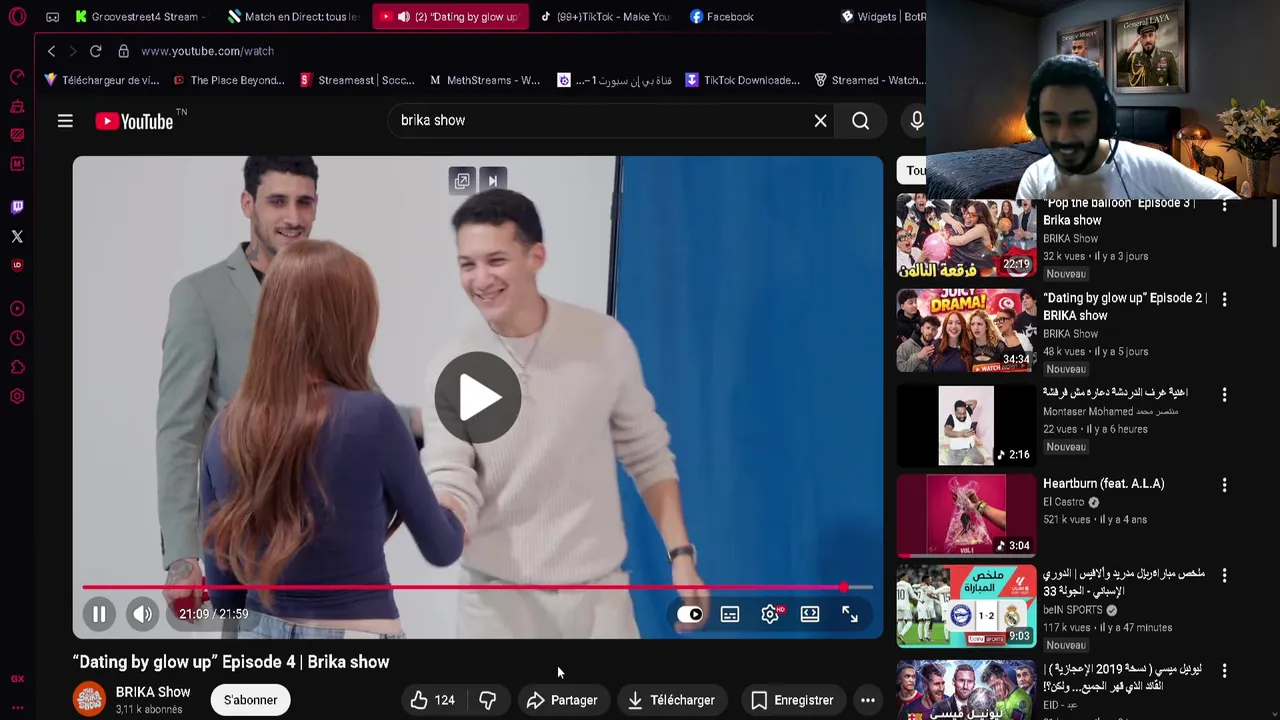Toggle the autoplay switch in player
The width and height of the screenshot is (1280, 720).
tap(690, 614)
